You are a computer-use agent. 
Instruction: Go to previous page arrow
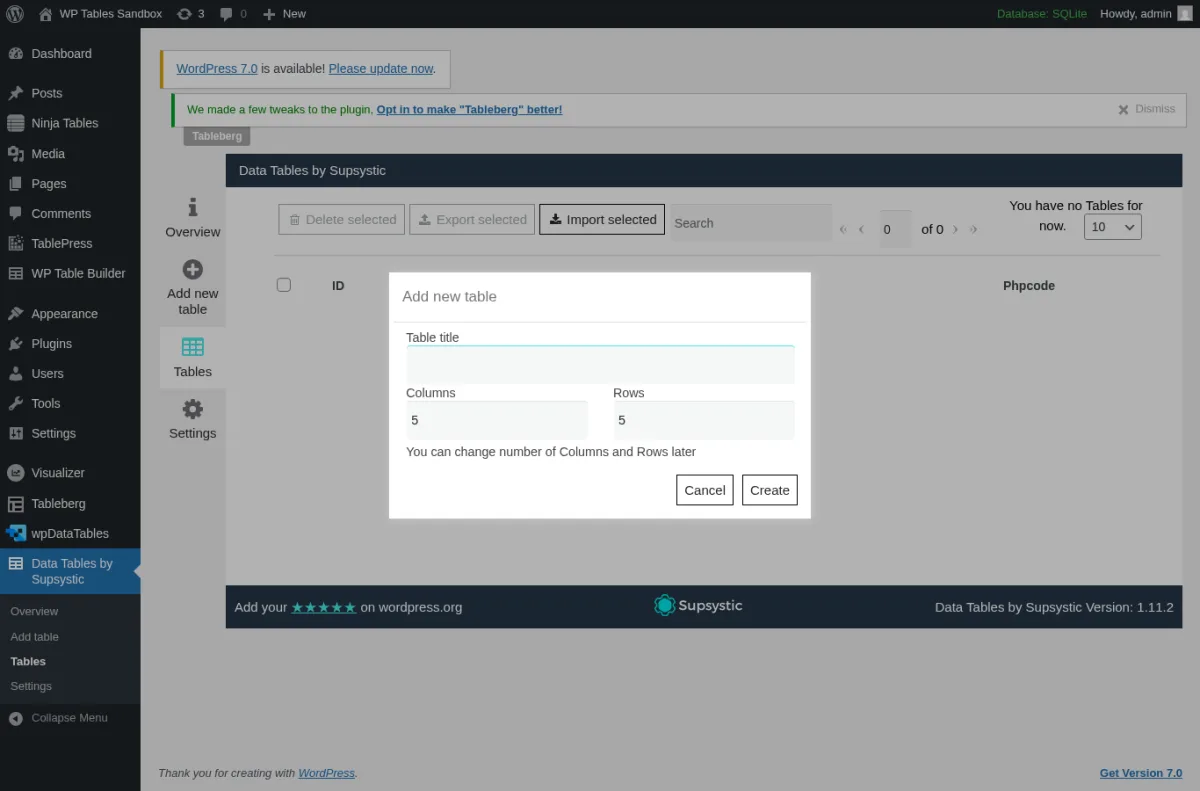861,229
